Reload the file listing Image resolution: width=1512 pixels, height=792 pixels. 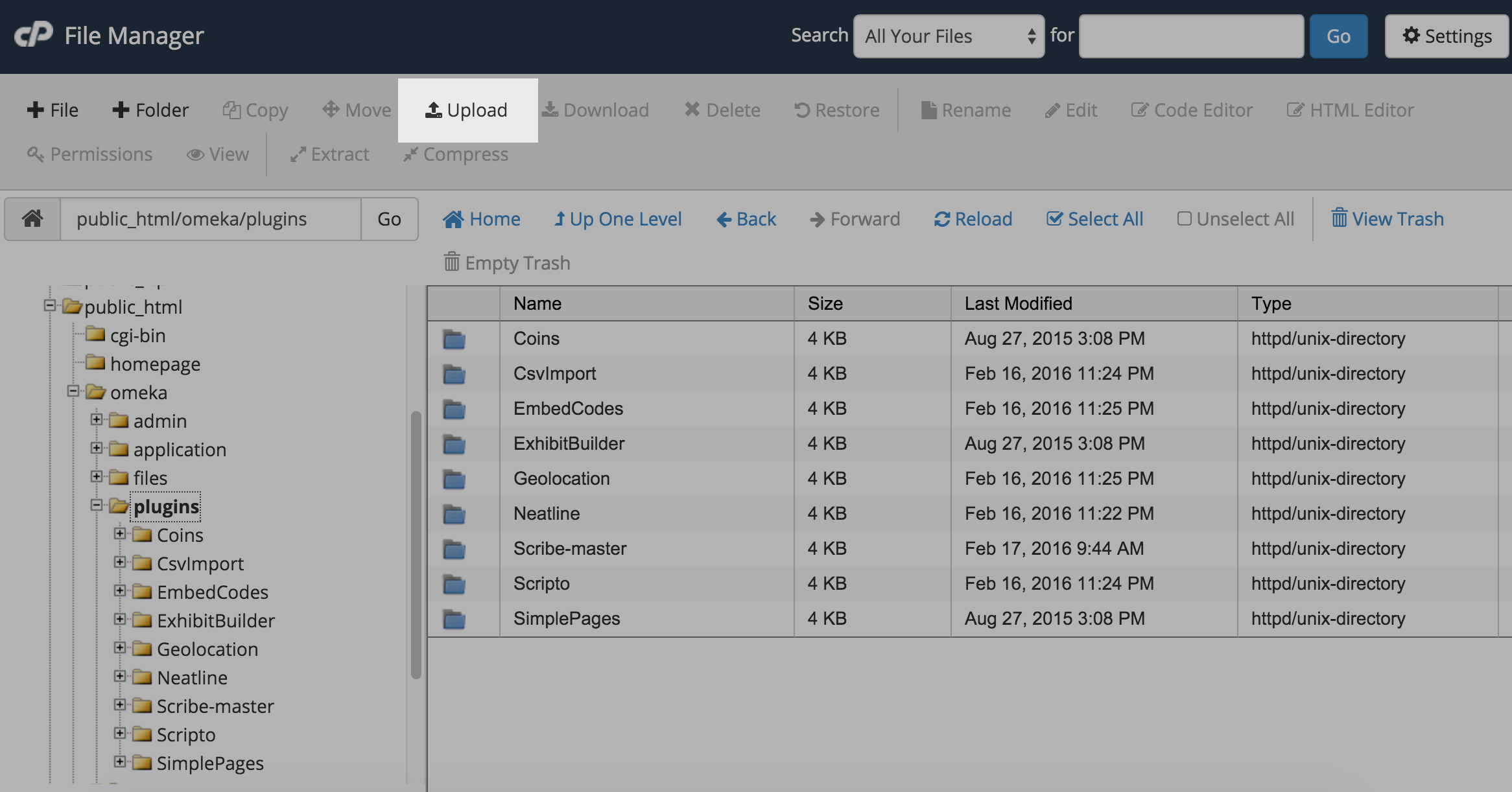tap(973, 219)
